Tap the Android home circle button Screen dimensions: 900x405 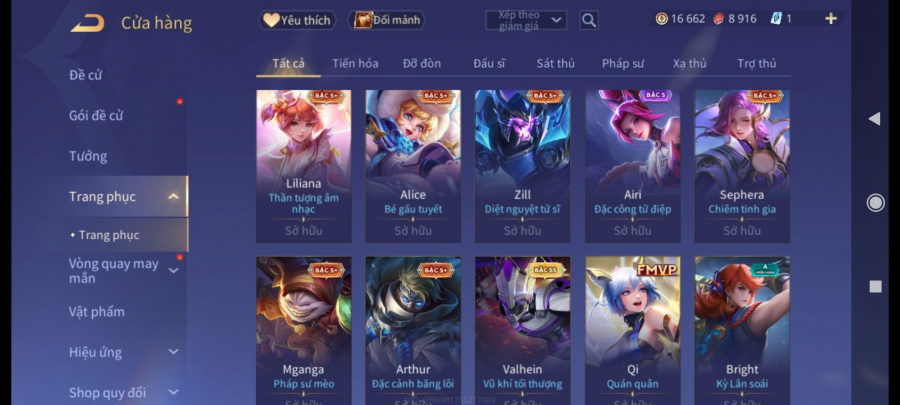pyautogui.click(x=875, y=202)
